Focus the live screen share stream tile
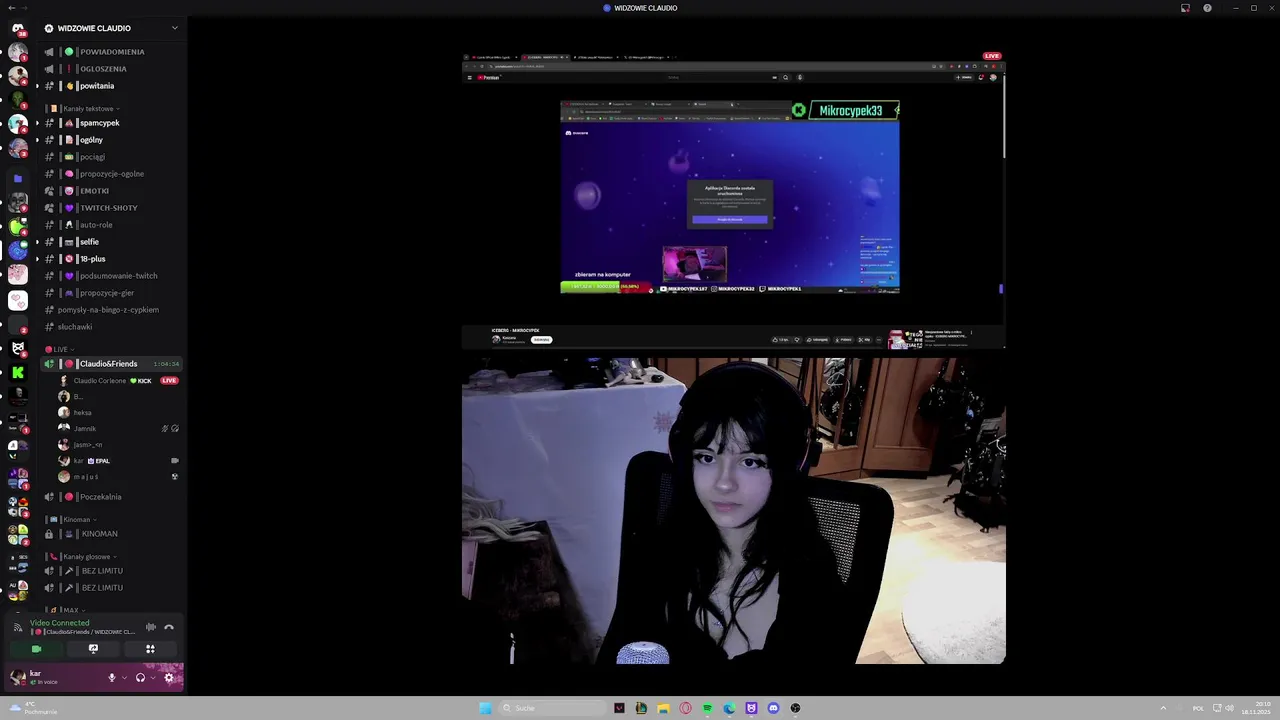This screenshot has width=1280, height=720. pyautogui.click(x=734, y=200)
